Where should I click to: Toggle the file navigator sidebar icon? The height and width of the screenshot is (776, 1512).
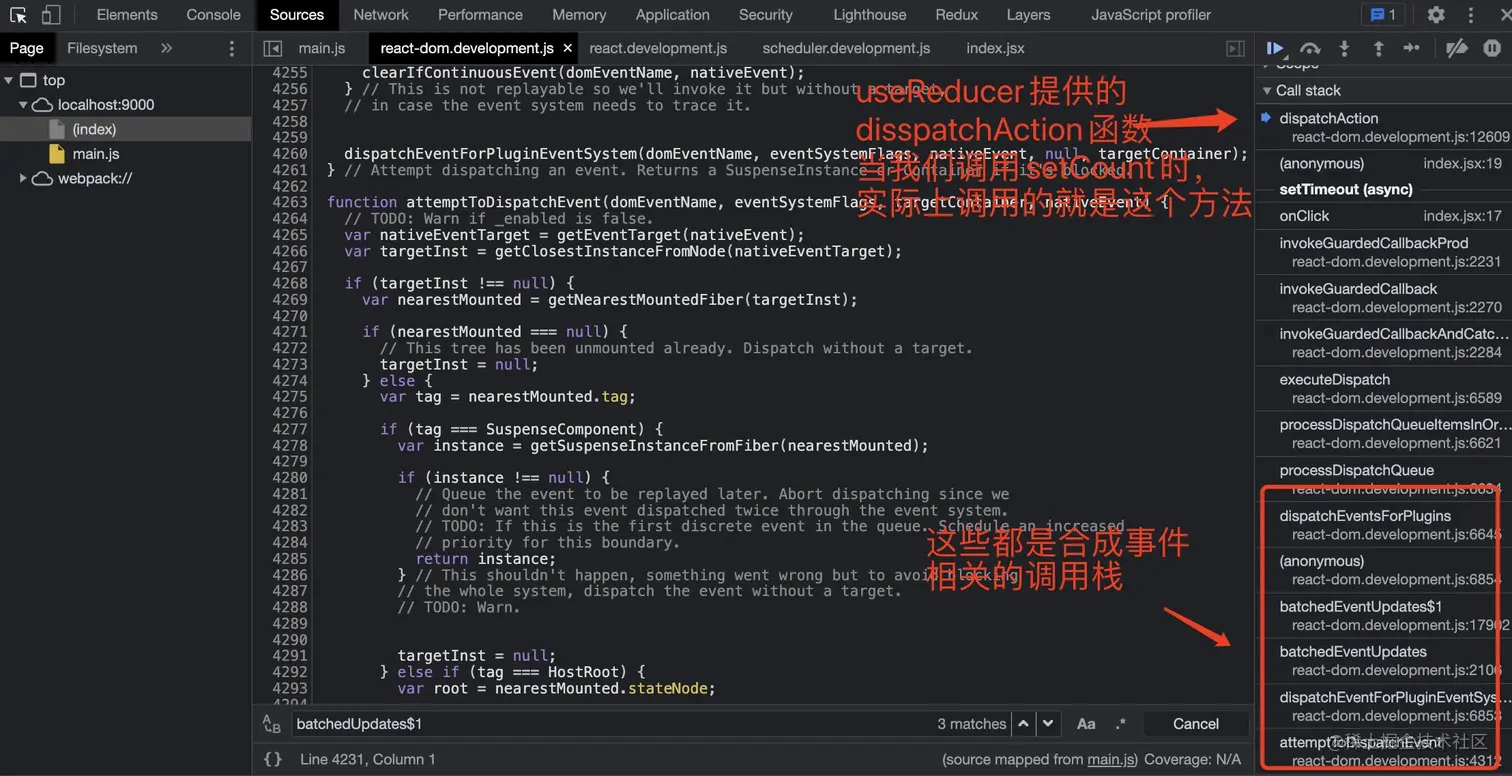click(x=272, y=48)
